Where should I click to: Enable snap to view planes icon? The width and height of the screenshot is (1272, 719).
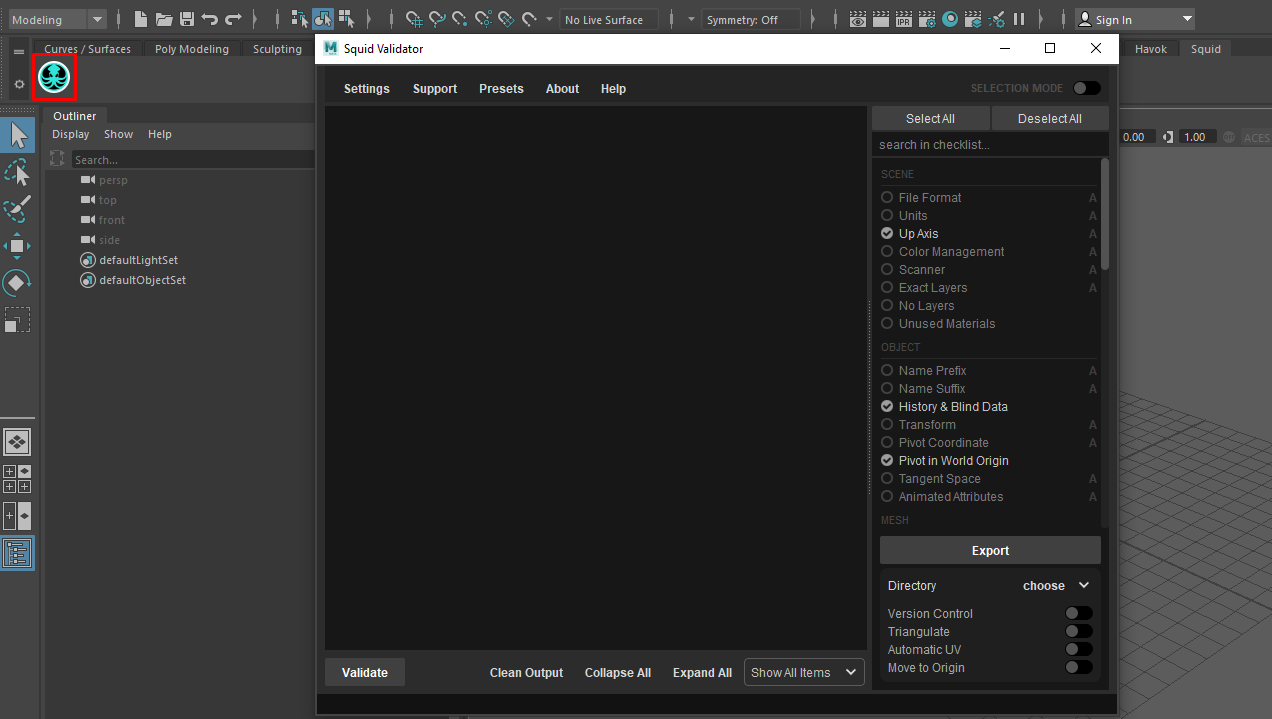pos(506,19)
